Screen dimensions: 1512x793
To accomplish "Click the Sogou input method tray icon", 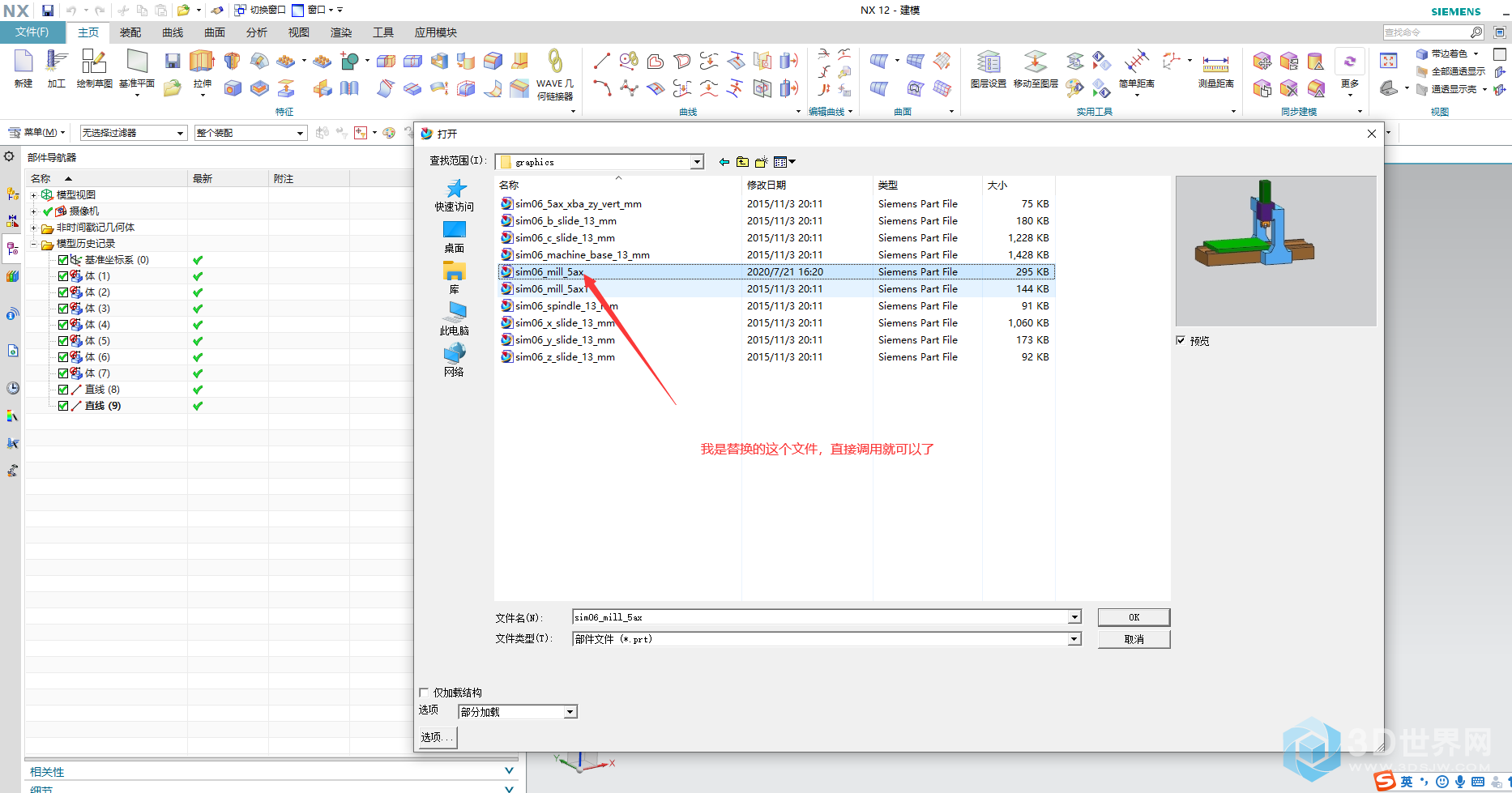I will coord(1385,781).
